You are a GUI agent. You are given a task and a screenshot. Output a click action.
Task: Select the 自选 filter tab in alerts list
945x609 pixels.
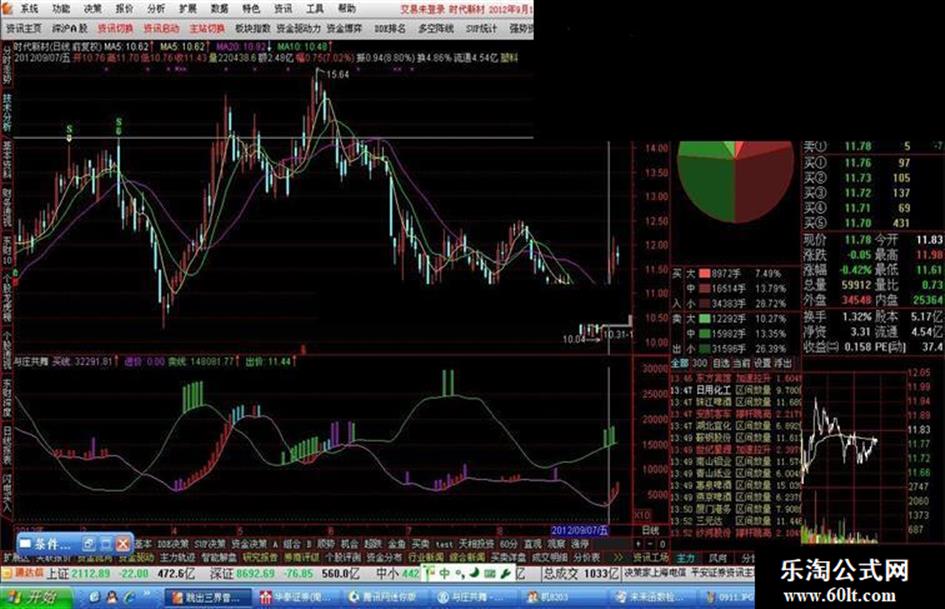coord(721,363)
